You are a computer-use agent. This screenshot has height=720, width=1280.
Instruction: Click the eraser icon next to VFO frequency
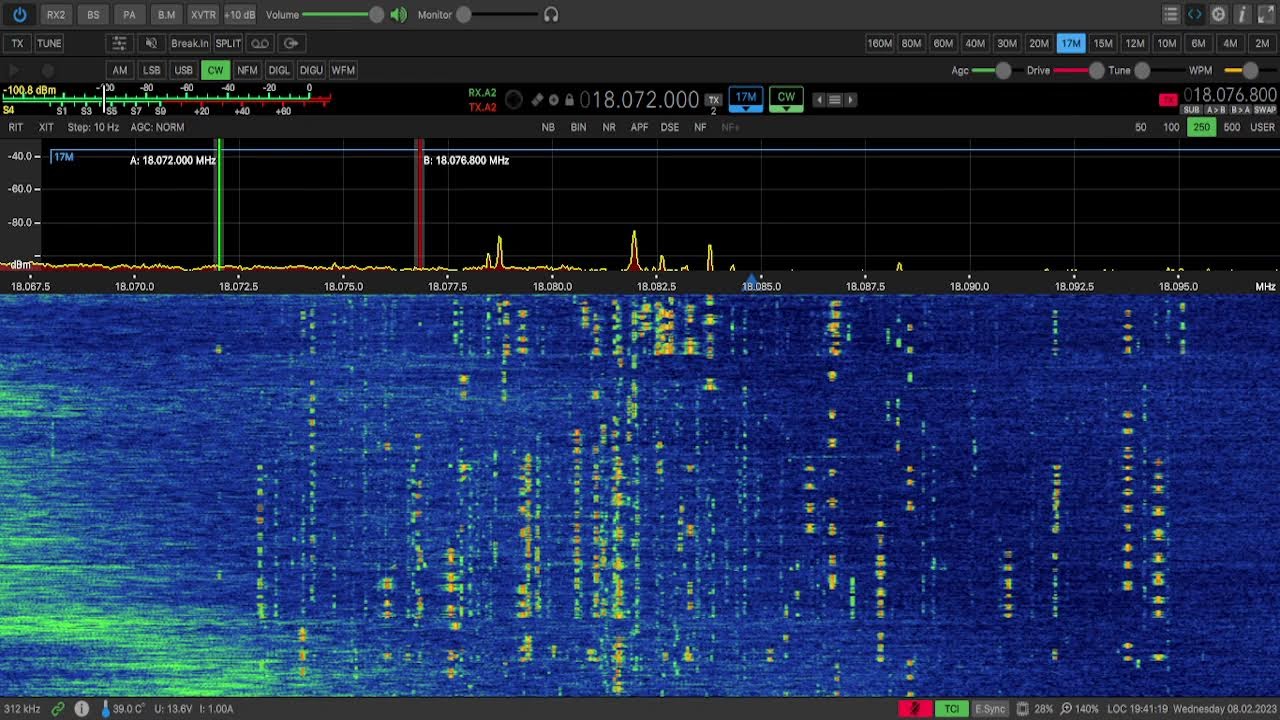(x=537, y=100)
